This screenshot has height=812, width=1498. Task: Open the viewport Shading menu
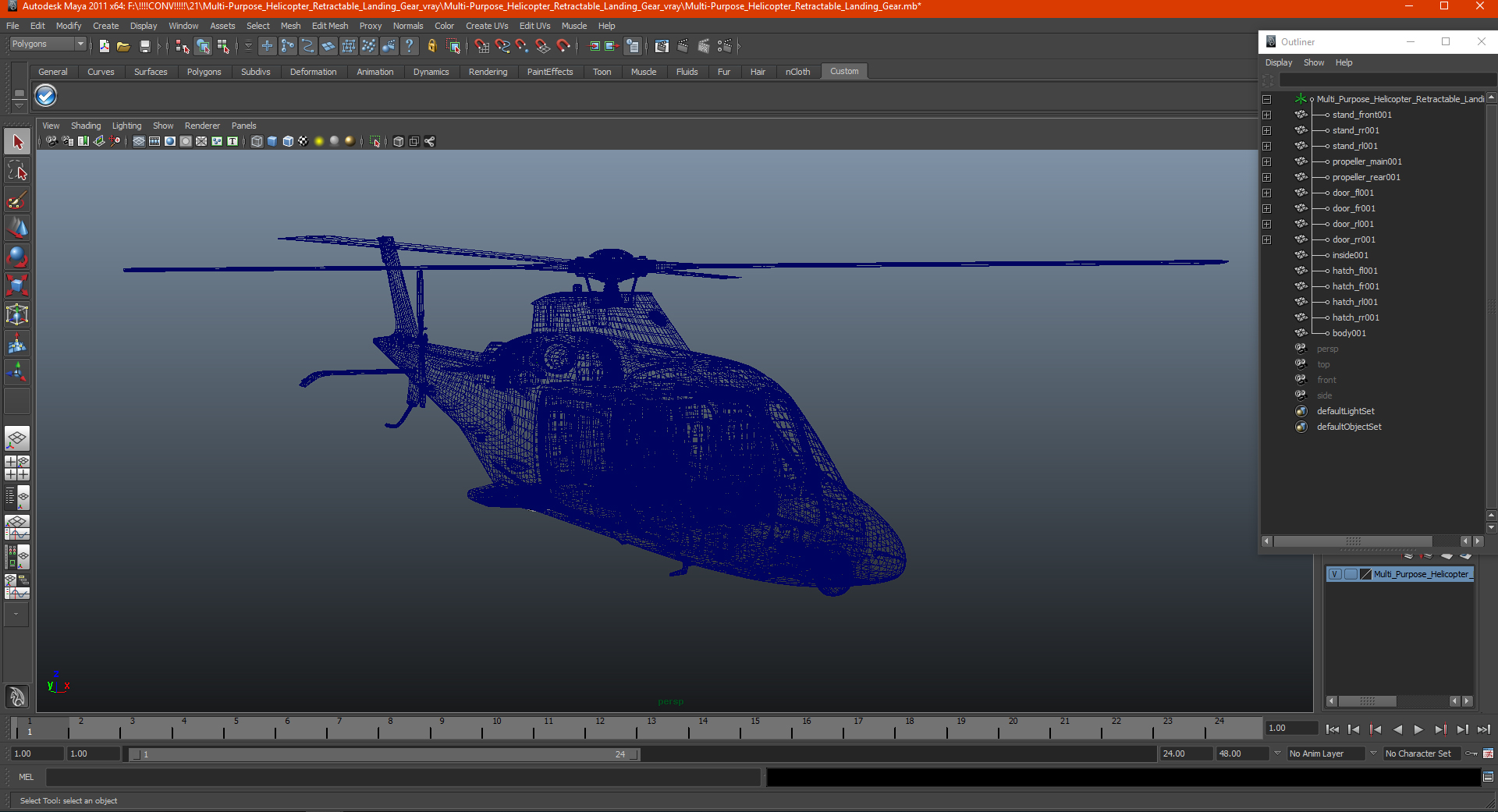86,126
